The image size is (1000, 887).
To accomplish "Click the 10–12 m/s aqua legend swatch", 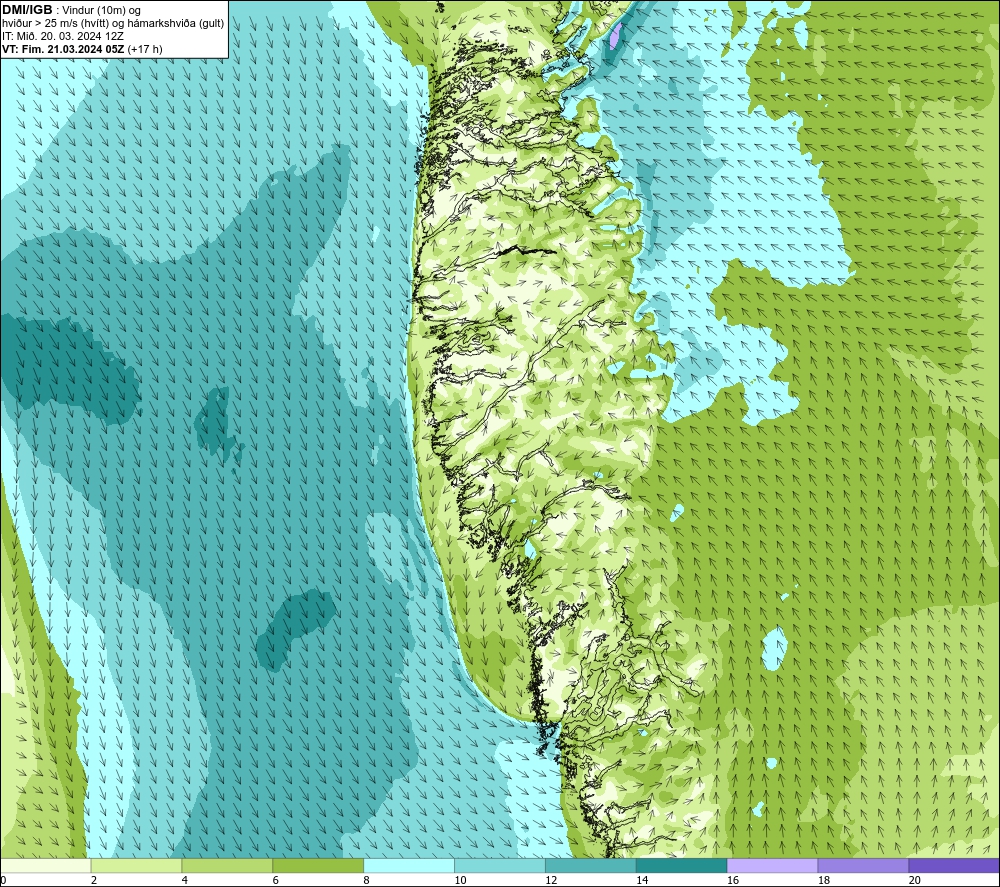I will 499,865.
